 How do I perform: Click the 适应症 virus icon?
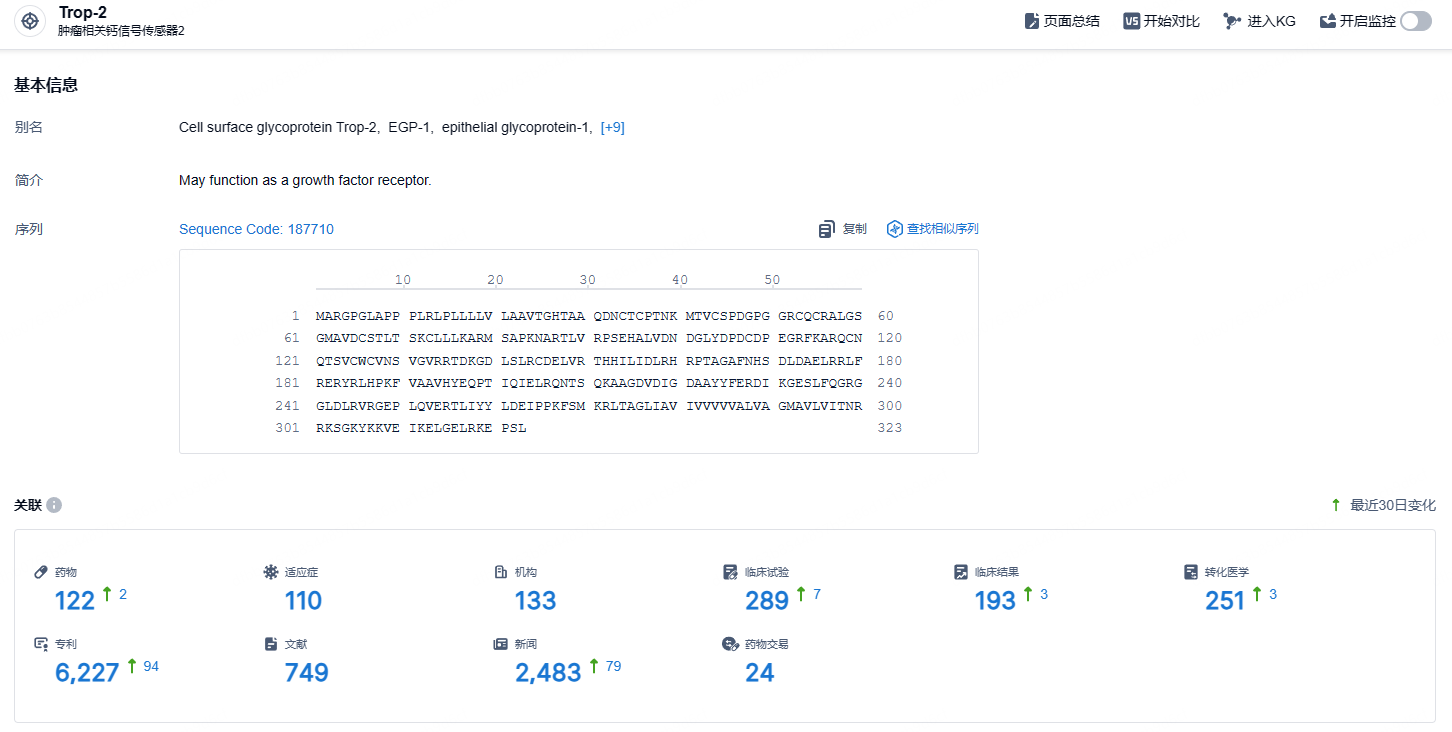click(x=270, y=572)
